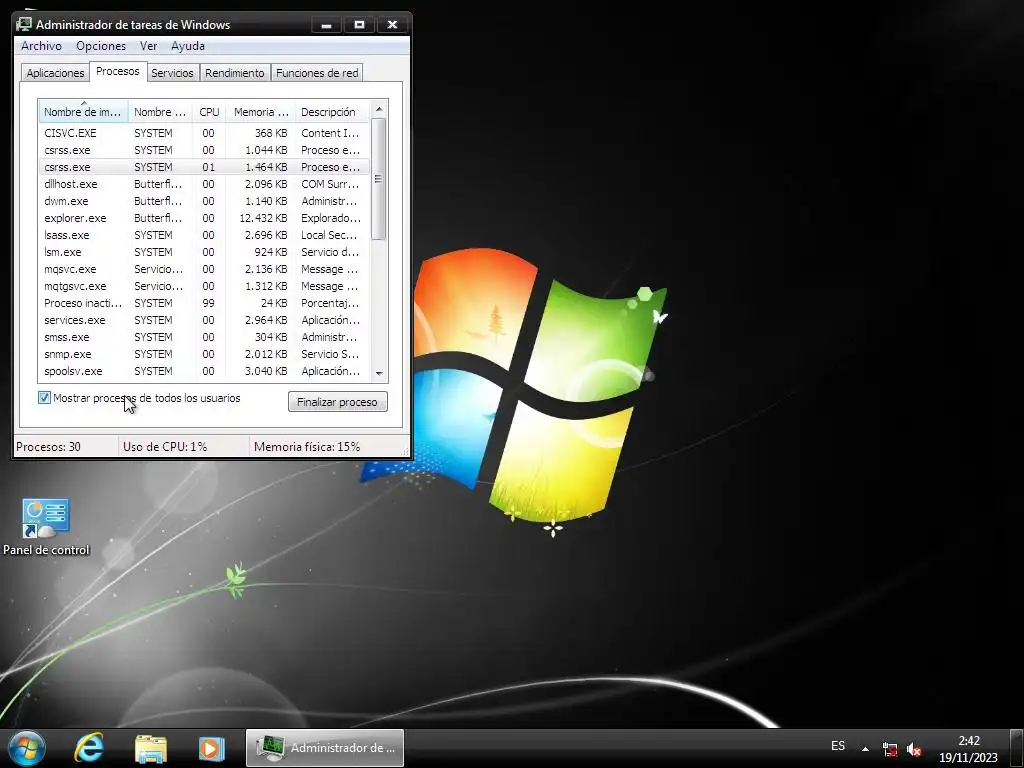Open the Ayuda menu
The width and height of the screenshot is (1024, 768).
pyautogui.click(x=188, y=46)
